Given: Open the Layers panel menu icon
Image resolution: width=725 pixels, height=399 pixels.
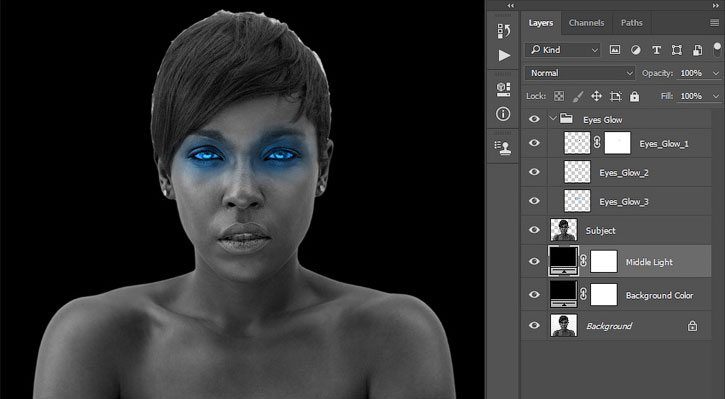Looking at the screenshot, I should [714, 23].
